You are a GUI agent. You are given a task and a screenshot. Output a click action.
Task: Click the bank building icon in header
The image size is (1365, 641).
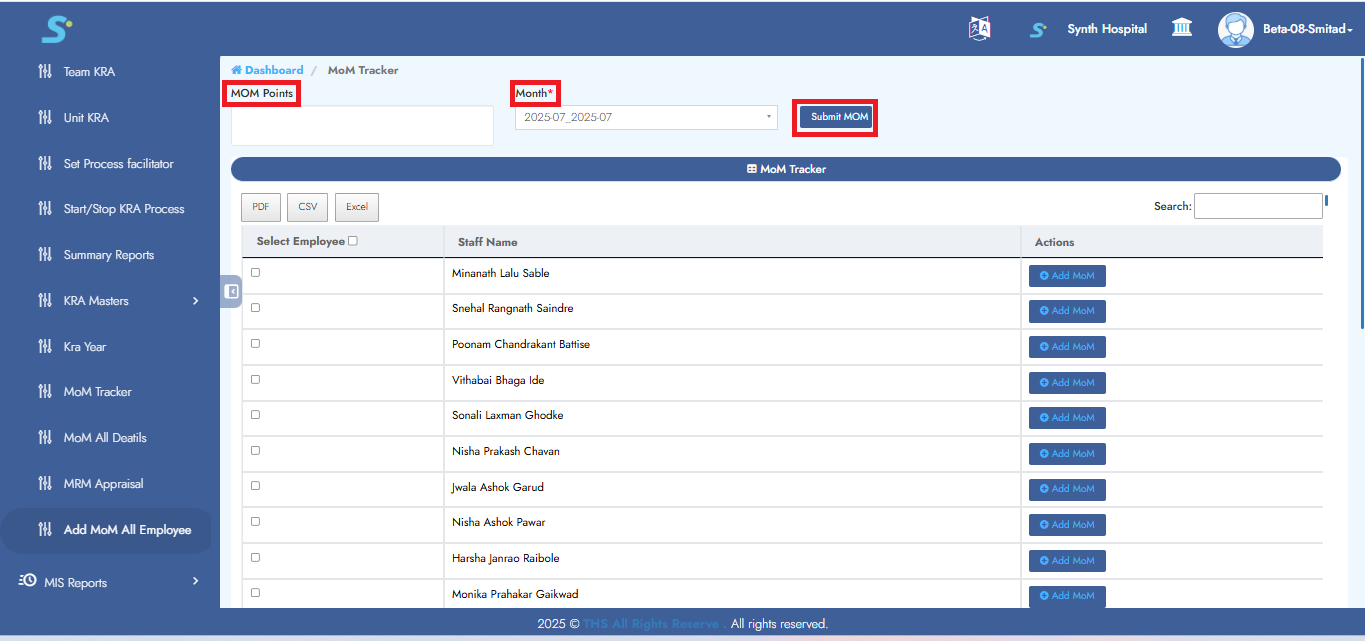pos(1181,28)
